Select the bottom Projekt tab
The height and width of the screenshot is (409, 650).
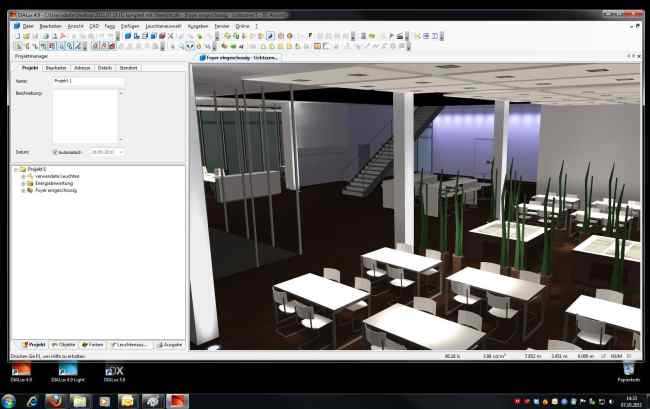tap(34, 345)
